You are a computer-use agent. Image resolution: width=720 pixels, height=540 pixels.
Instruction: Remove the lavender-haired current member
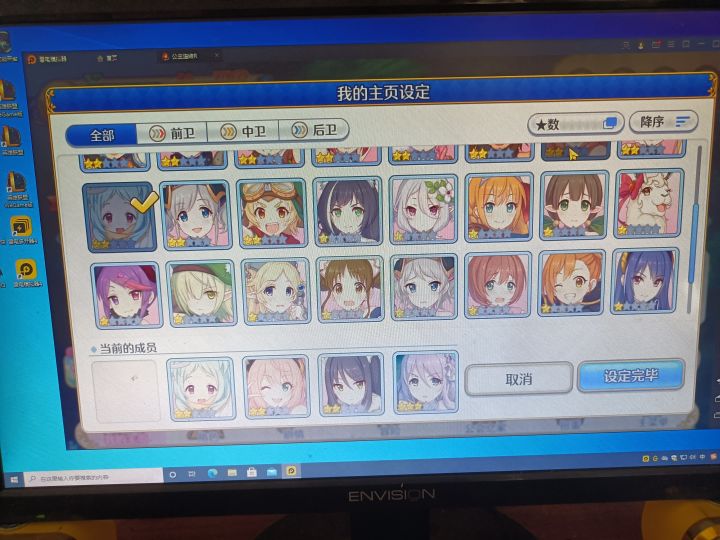(x=425, y=382)
